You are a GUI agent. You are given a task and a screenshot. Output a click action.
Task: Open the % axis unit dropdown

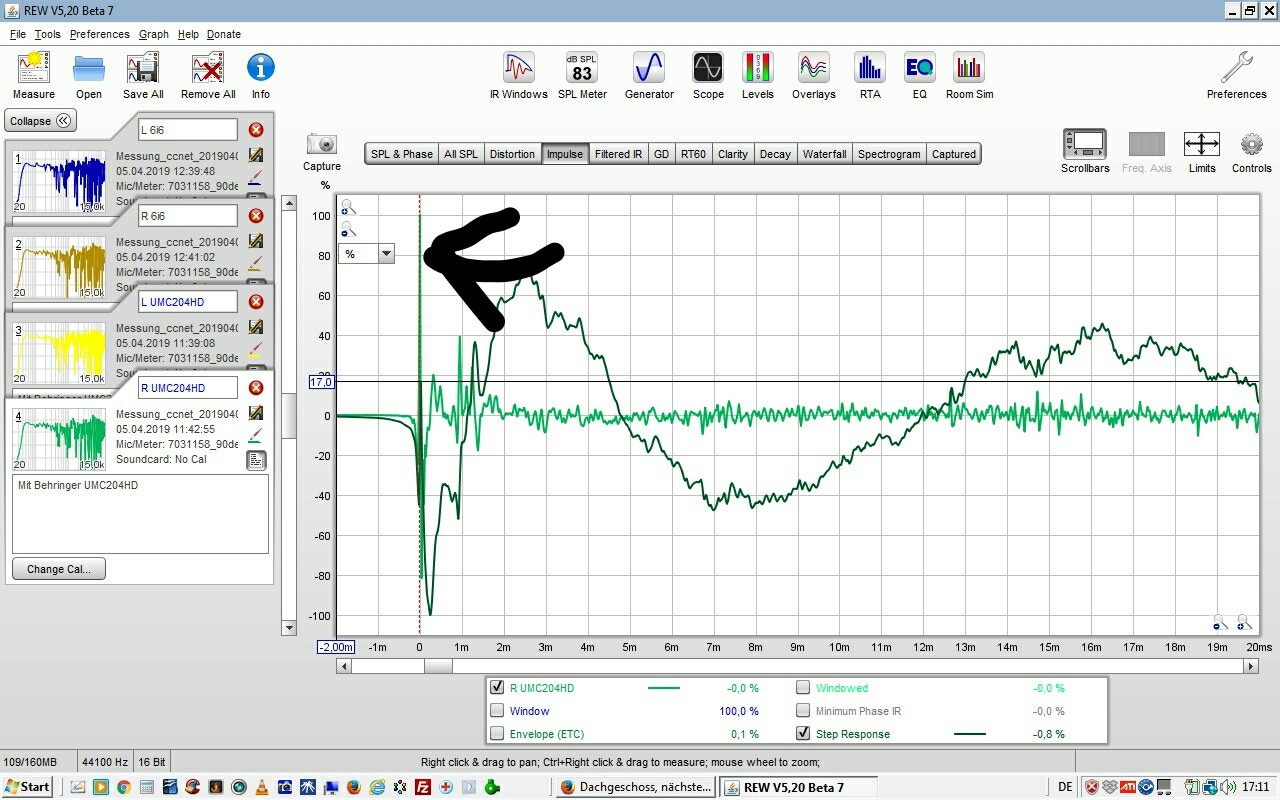(386, 254)
